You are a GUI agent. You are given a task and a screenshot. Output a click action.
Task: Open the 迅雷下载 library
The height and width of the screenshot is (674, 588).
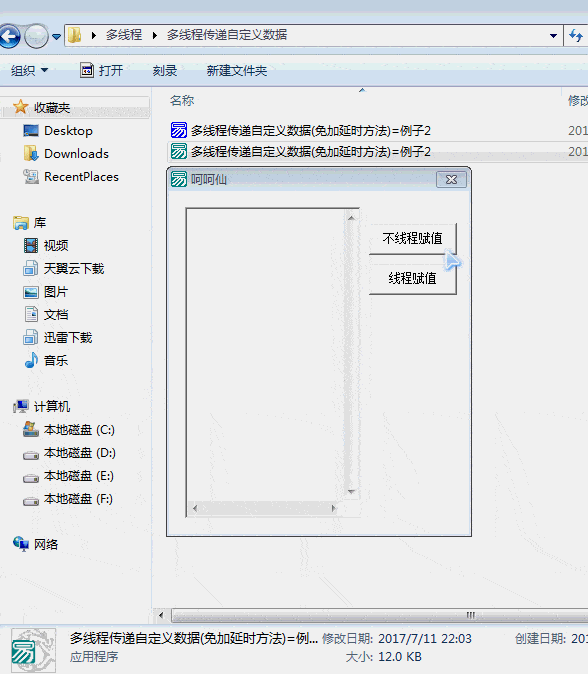(58, 337)
